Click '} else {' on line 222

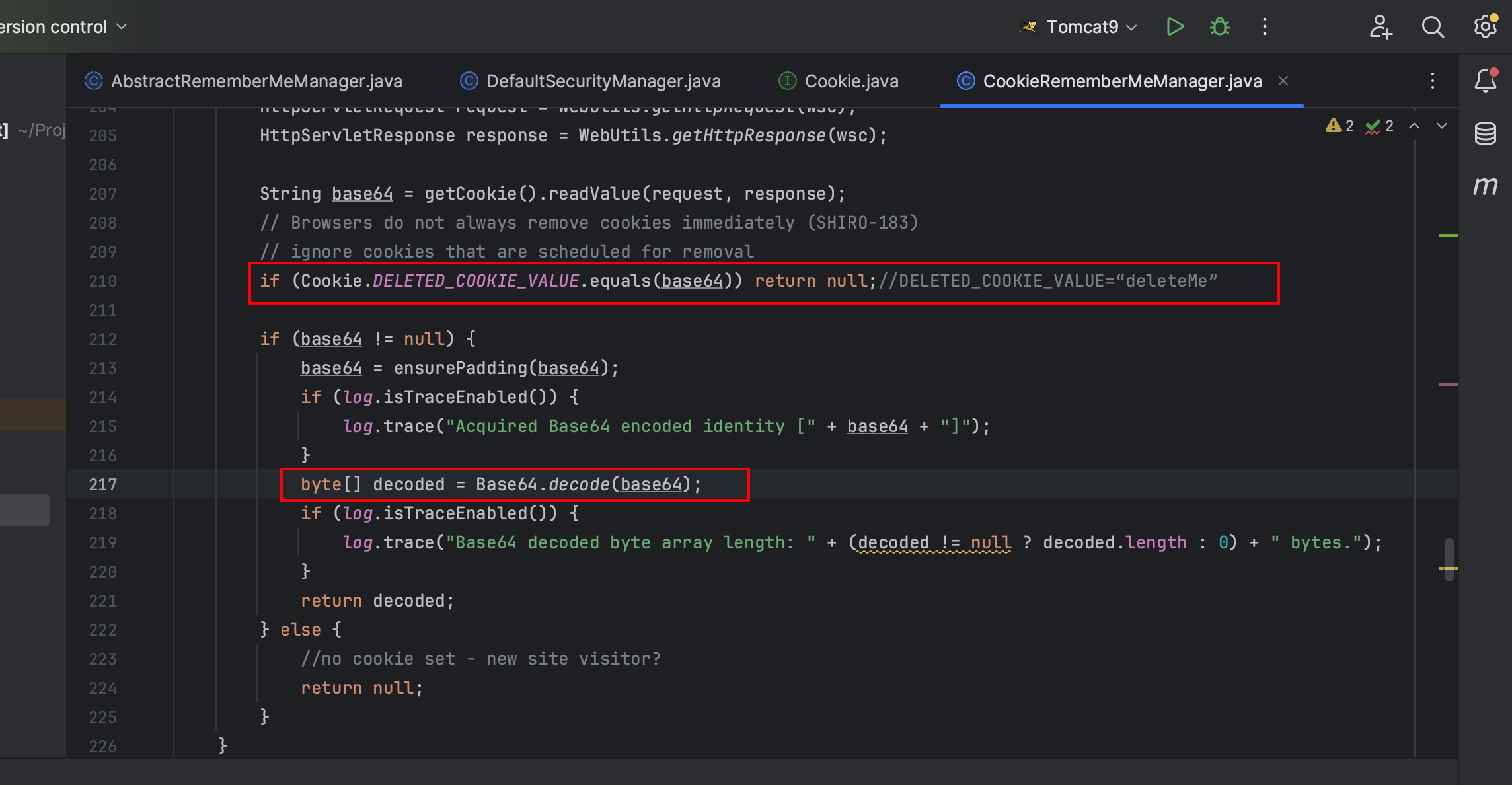tap(301, 630)
